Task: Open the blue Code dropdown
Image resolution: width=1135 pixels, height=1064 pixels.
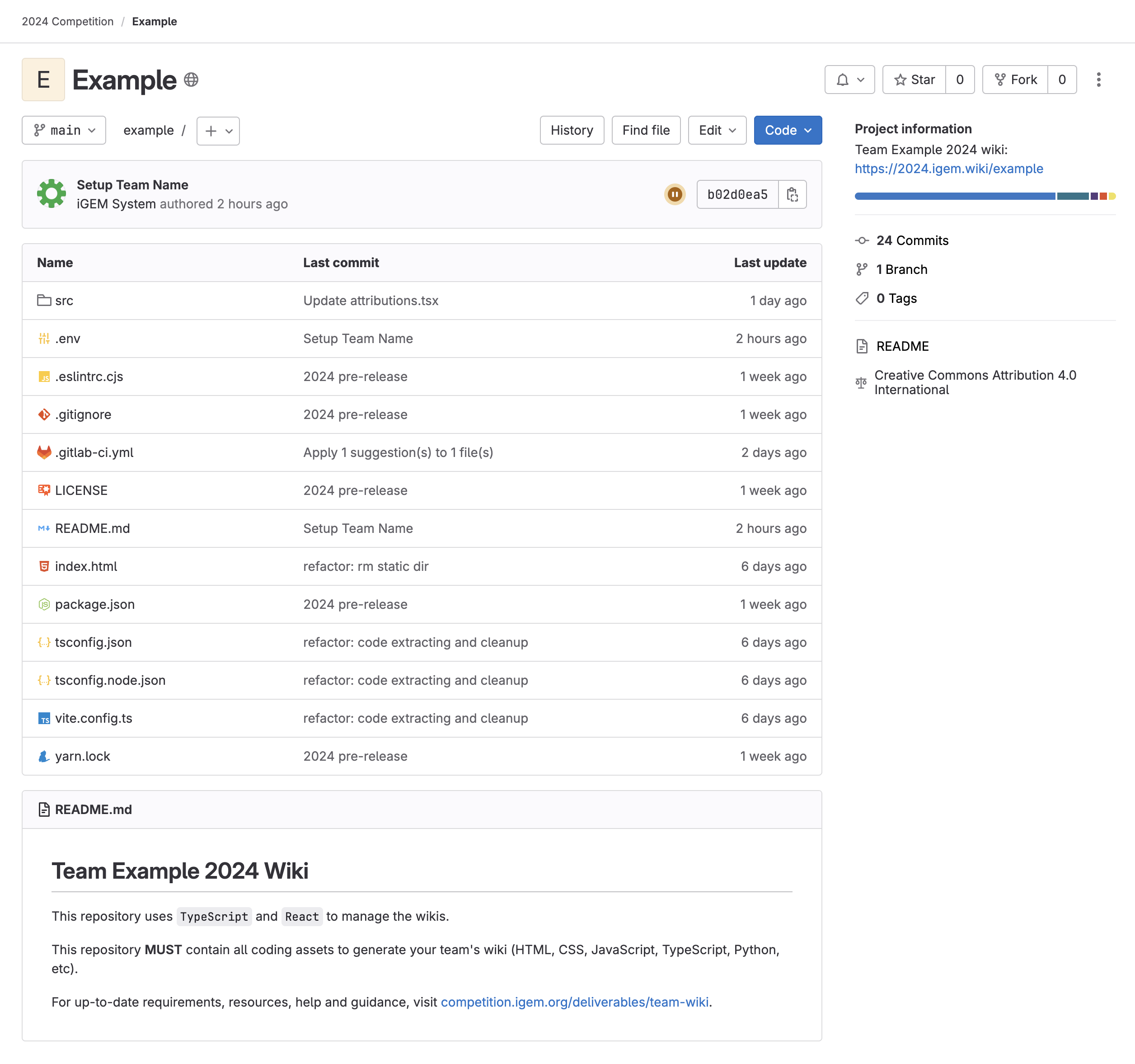Action: pyautogui.click(x=787, y=130)
